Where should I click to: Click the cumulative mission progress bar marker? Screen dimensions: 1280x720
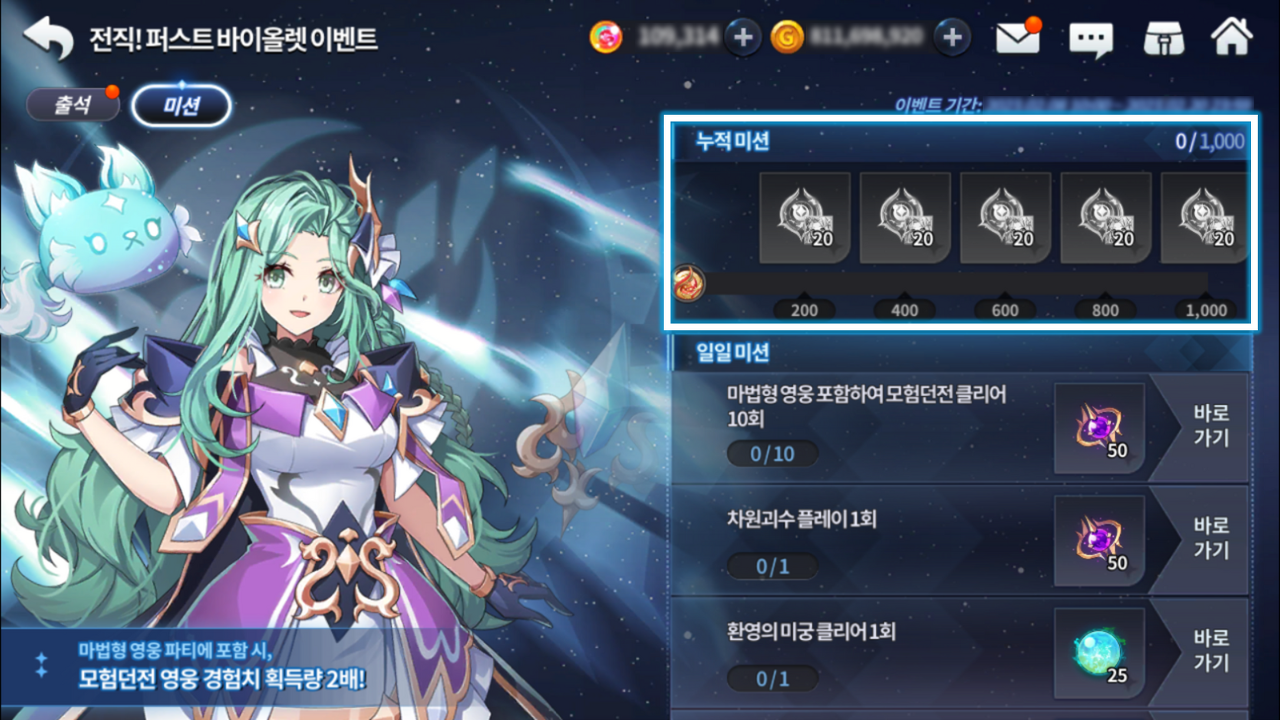point(689,283)
